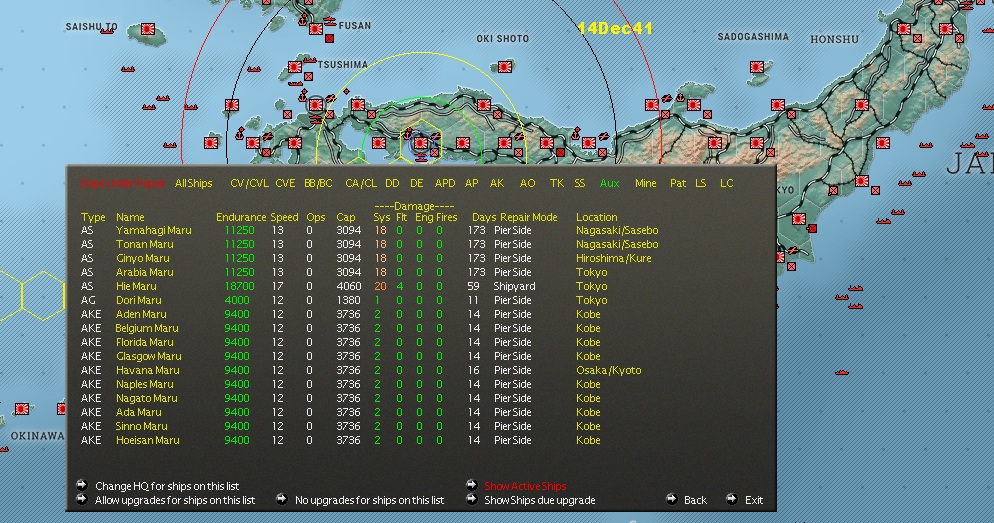Click the ship icon under Saishu To label
The image size is (994, 523).
click(x=107, y=30)
